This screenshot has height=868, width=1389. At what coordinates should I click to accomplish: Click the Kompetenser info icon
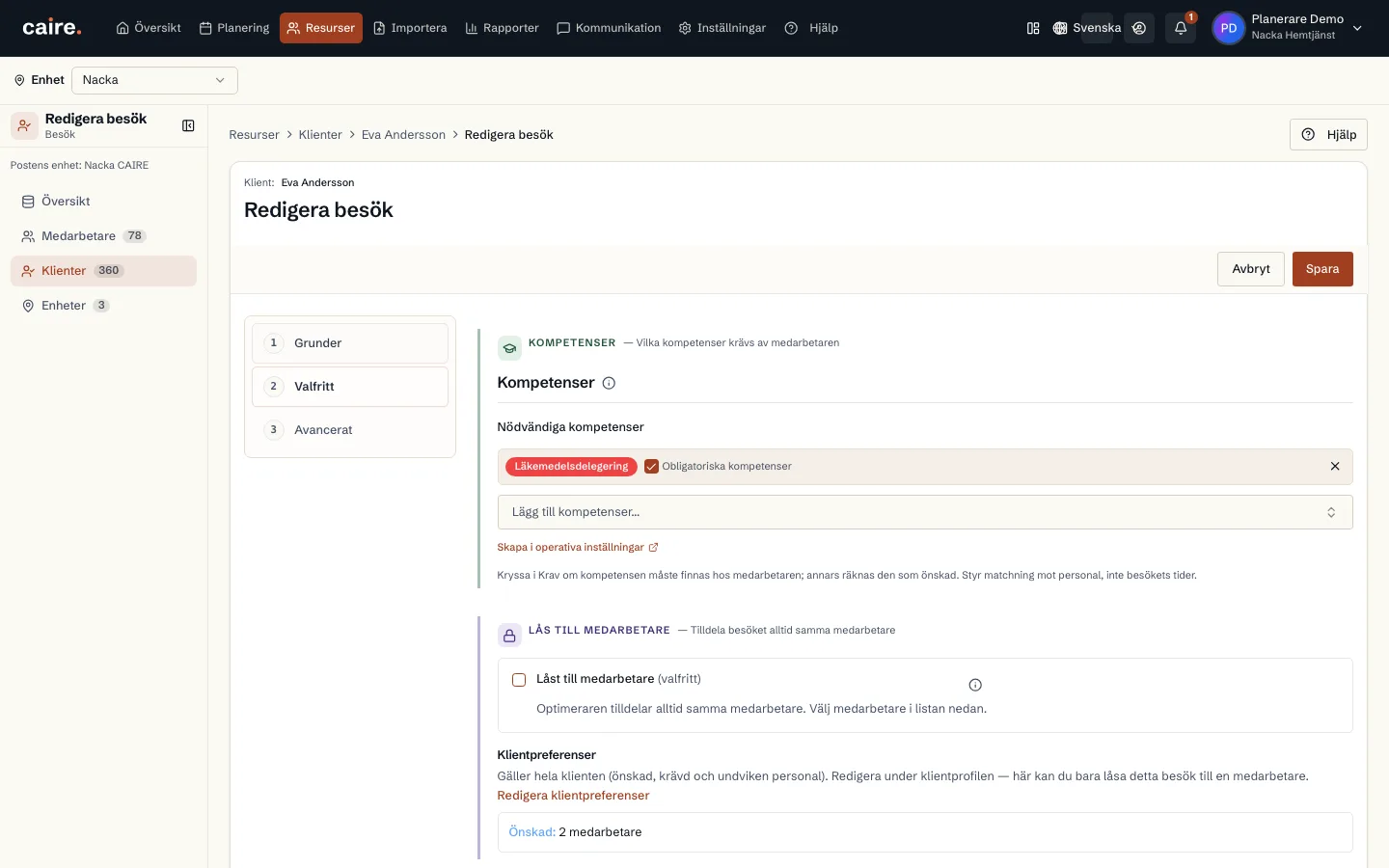coord(609,383)
